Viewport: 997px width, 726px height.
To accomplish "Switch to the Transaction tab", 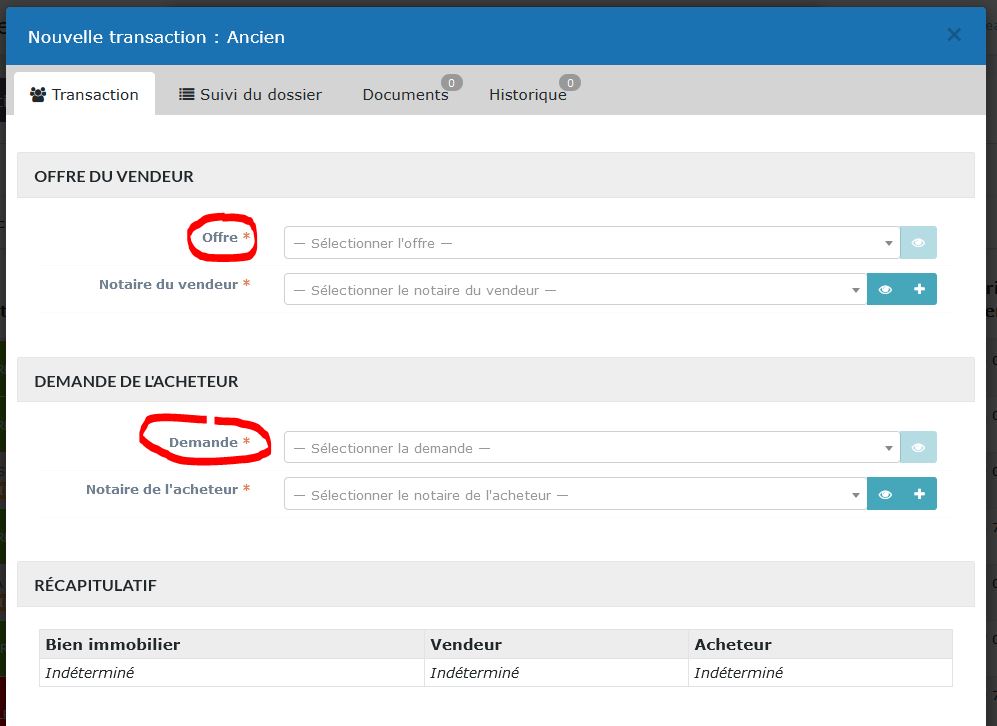I will click(85, 95).
